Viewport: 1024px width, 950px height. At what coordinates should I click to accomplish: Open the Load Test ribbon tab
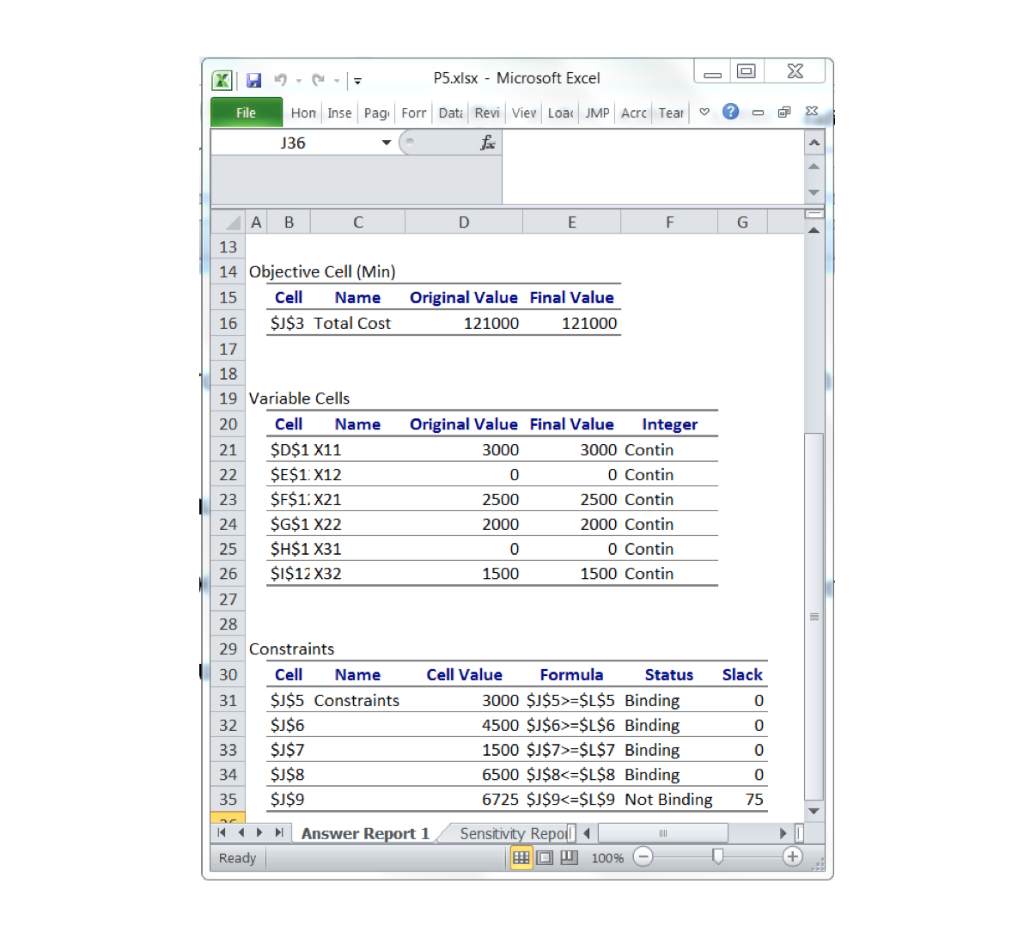coord(560,113)
